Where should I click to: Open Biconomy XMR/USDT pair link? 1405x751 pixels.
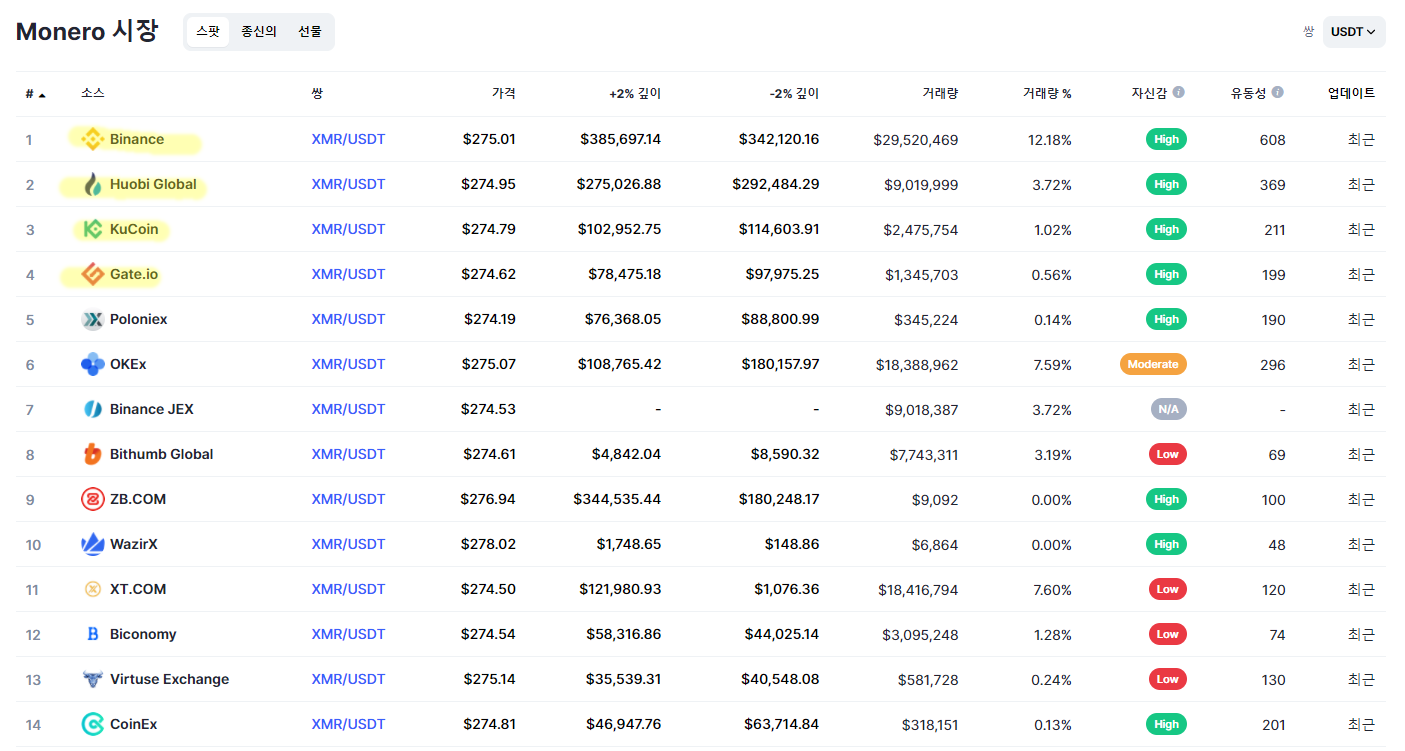[348, 634]
